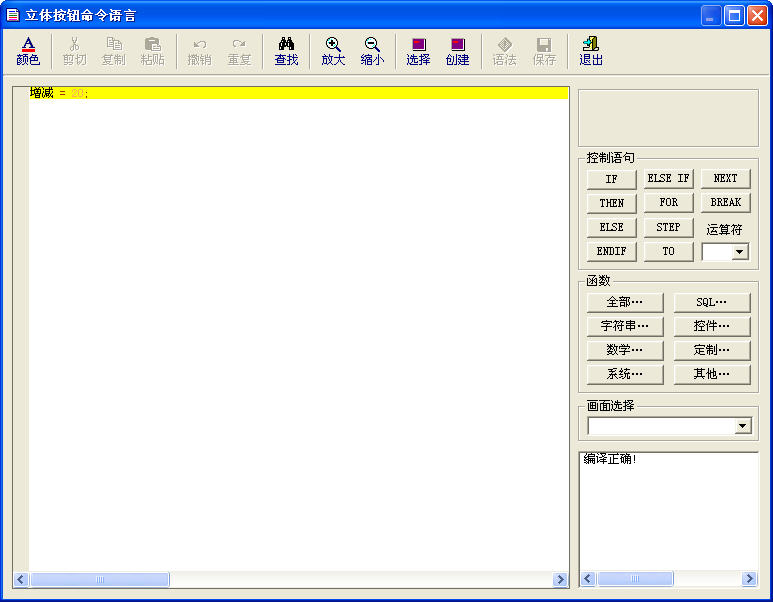Insert the ELSE IF statement
773x602 pixels.
(668, 179)
